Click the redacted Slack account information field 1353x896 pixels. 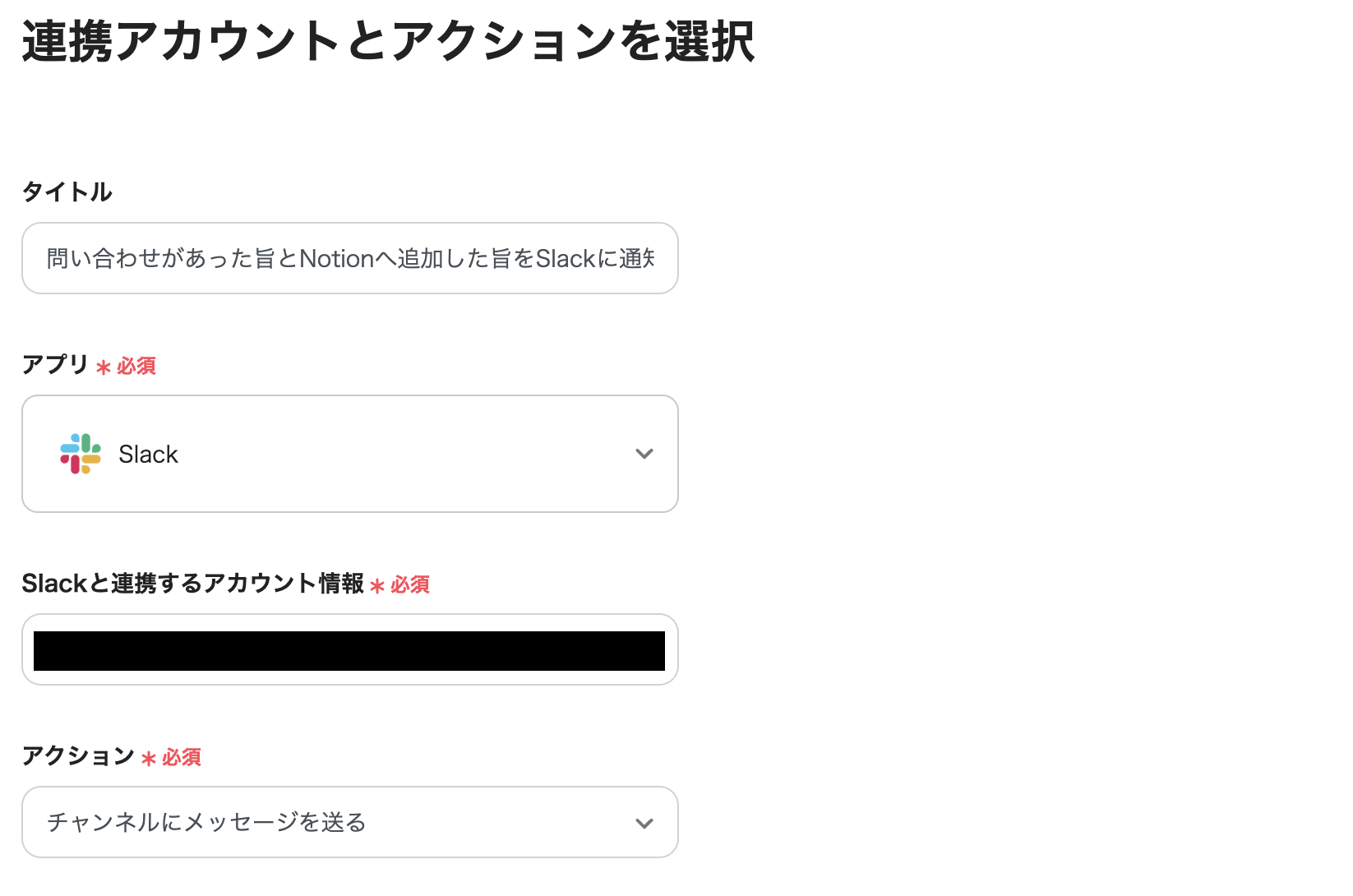pyautogui.click(x=349, y=649)
